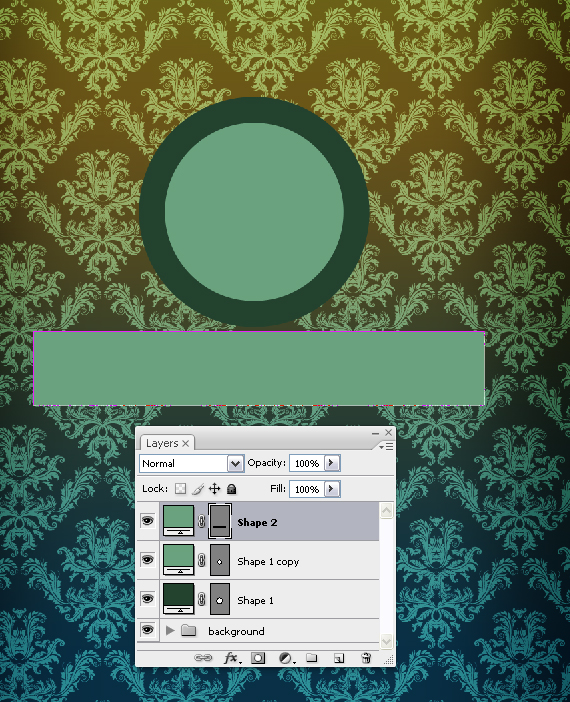Click the Shape 1 copy fill color thumbnail
This screenshot has height=702, width=570.
pyautogui.click(x=179, y=560)
